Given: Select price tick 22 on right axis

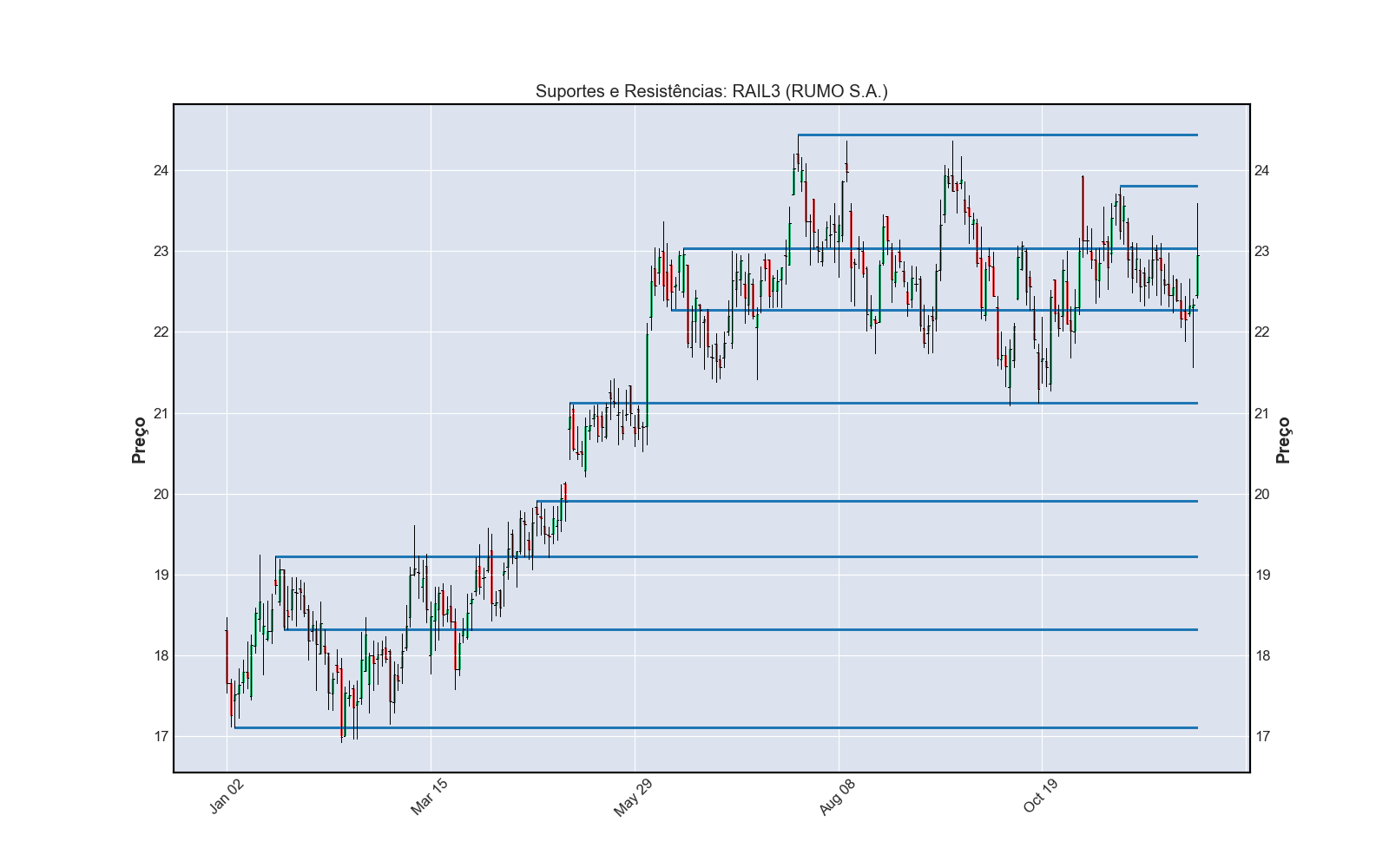Looking at the screenshot, I should (1261, 332).
